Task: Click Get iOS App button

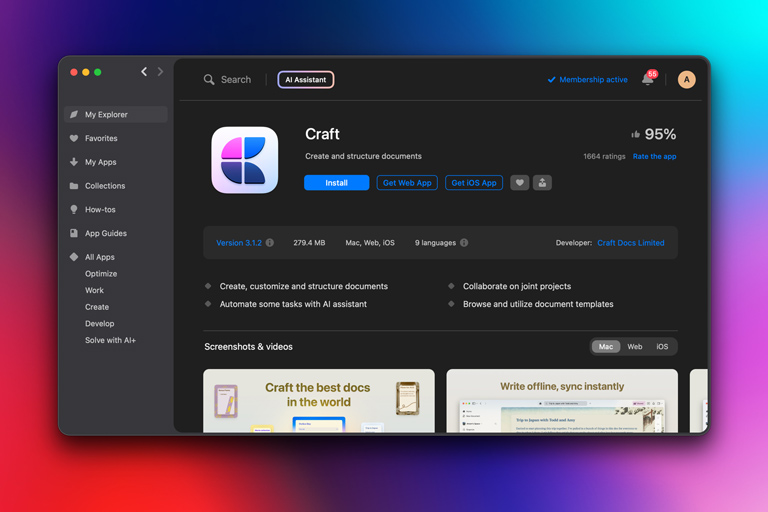Action: (x=474, y=183)
